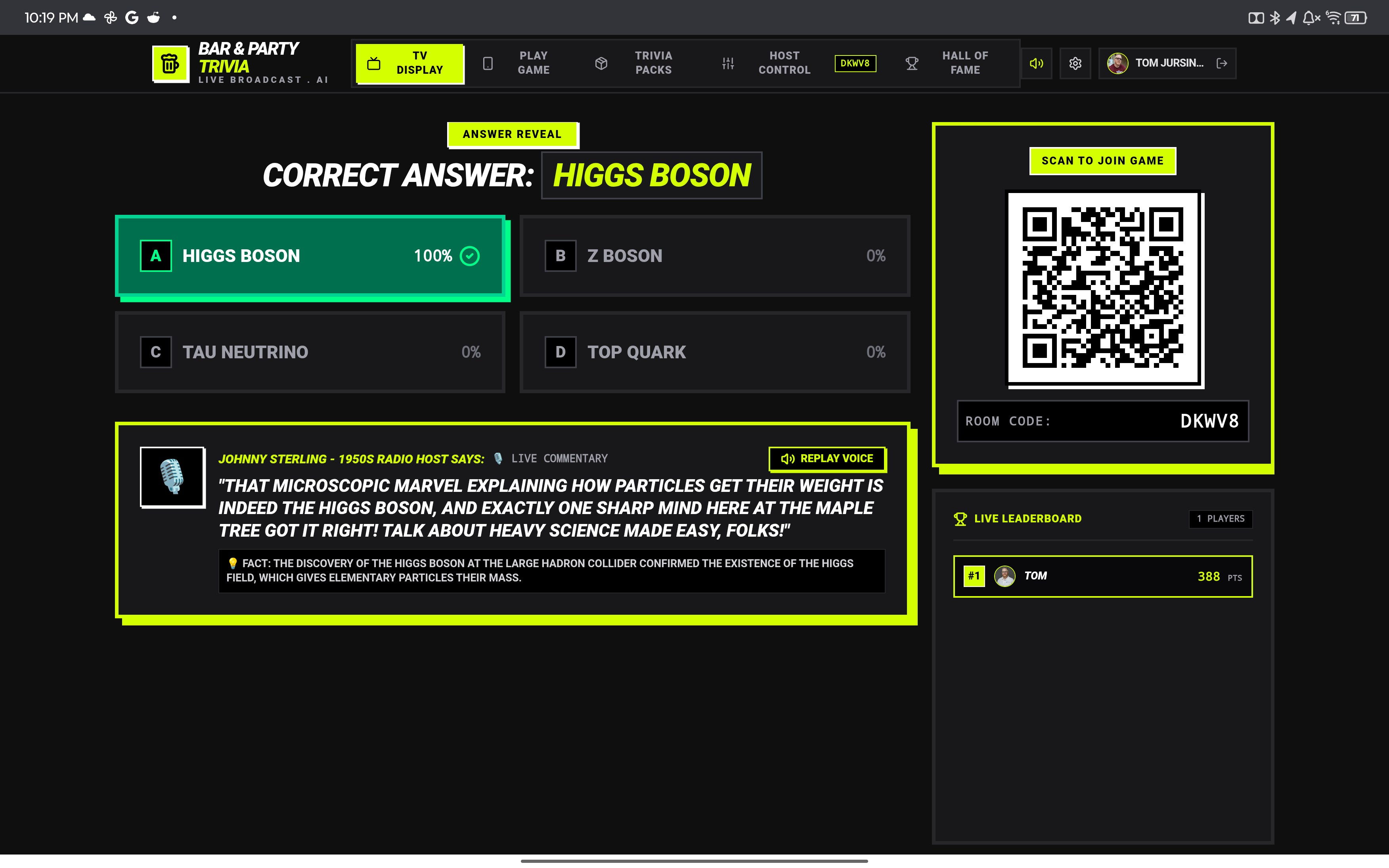Click the location arrow icon in status bar
The width and height of the screenshot is (1389, 868).
[1291, 18]
